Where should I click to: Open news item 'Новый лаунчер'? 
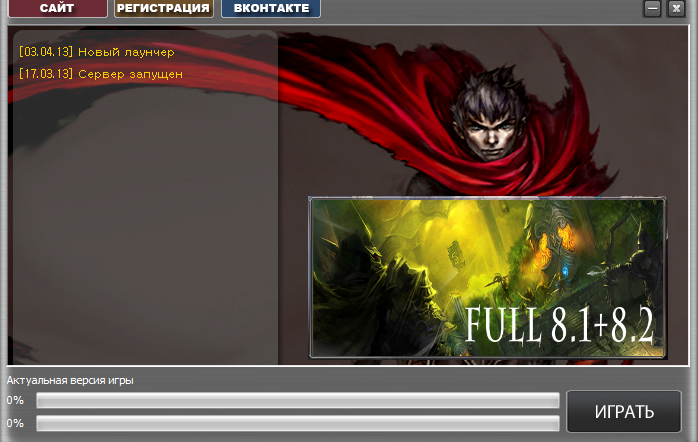tap(97, 52)
